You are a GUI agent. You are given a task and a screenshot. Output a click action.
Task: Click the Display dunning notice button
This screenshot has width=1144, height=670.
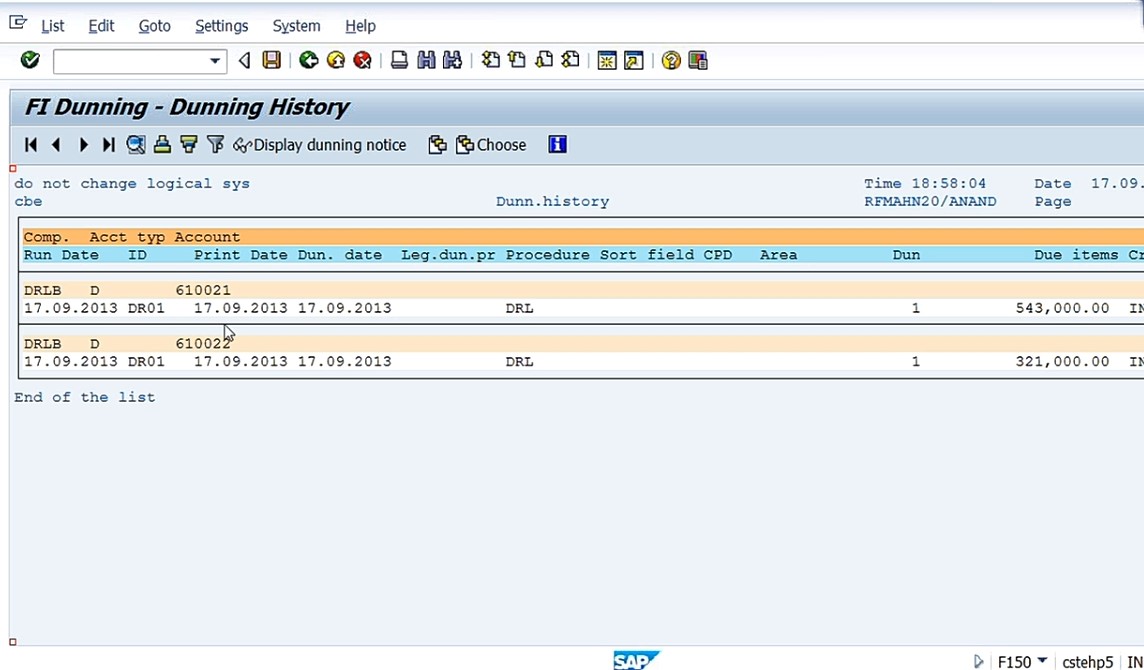(x=320, y=145)
